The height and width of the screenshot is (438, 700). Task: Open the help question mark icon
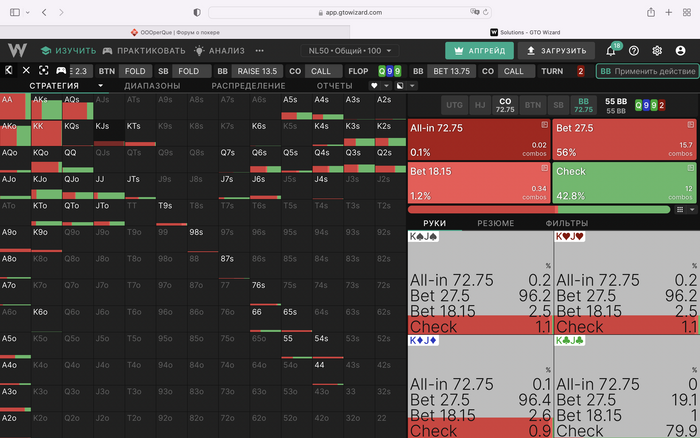coord(633,50)
